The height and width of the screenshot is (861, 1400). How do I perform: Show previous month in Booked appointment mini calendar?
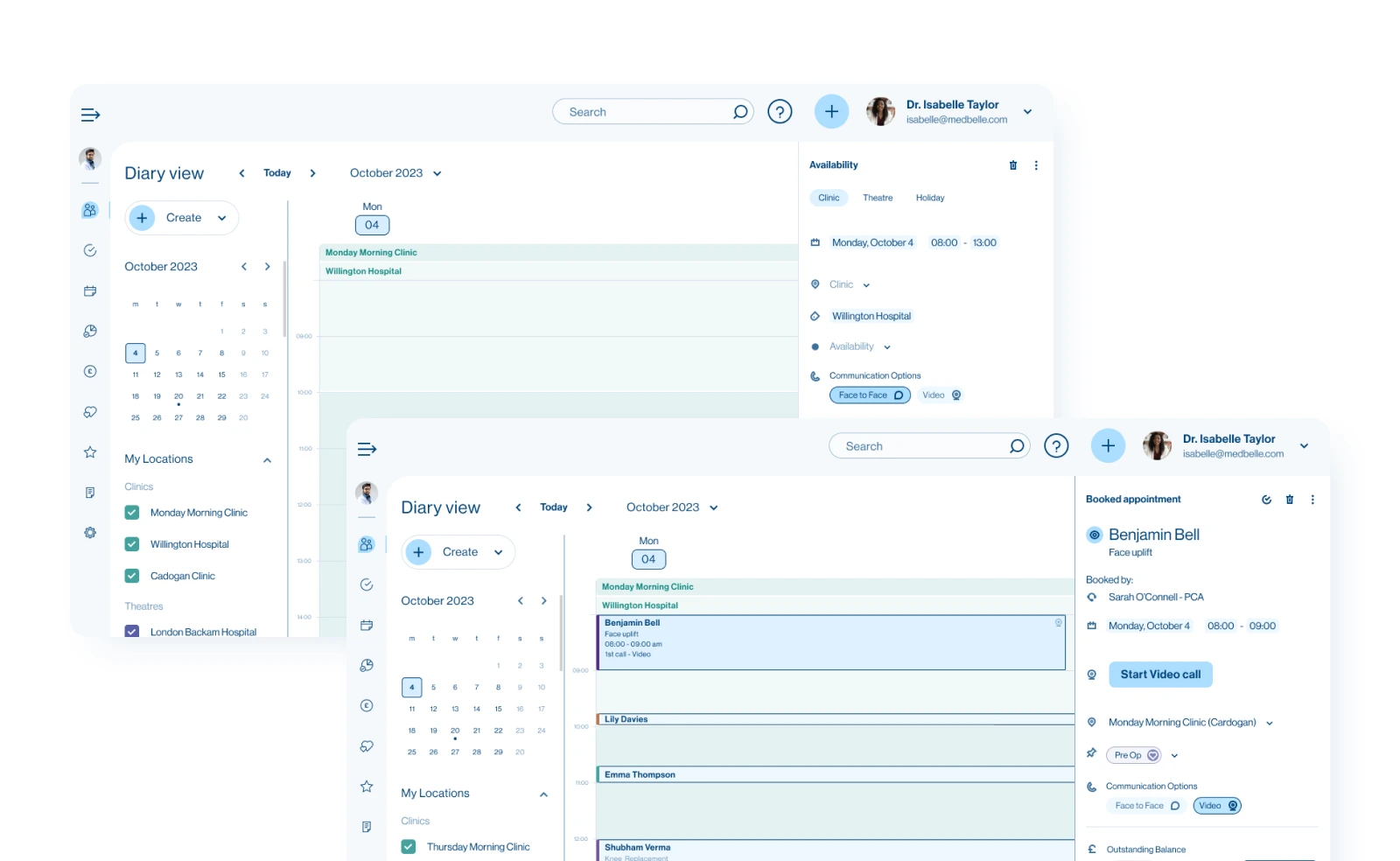[521, 601]
